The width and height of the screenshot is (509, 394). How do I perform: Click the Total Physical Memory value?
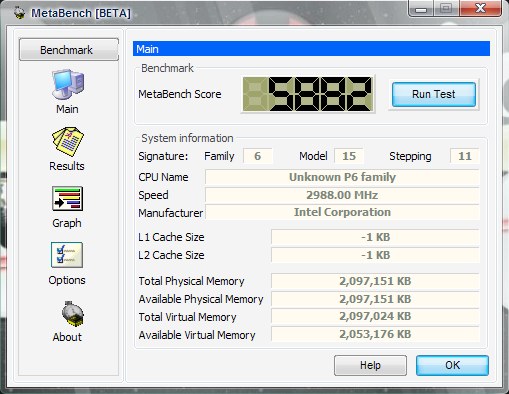[x=375, y=281]
